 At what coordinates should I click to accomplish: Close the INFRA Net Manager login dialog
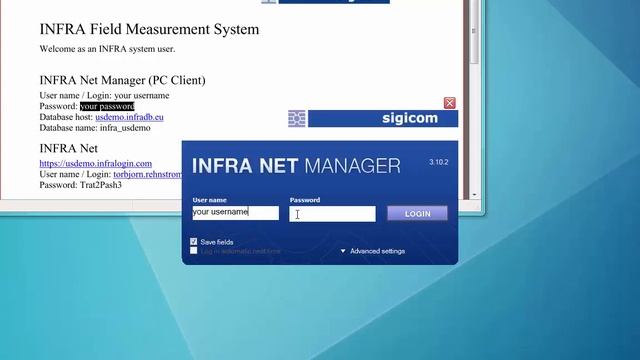pos(449,103)
